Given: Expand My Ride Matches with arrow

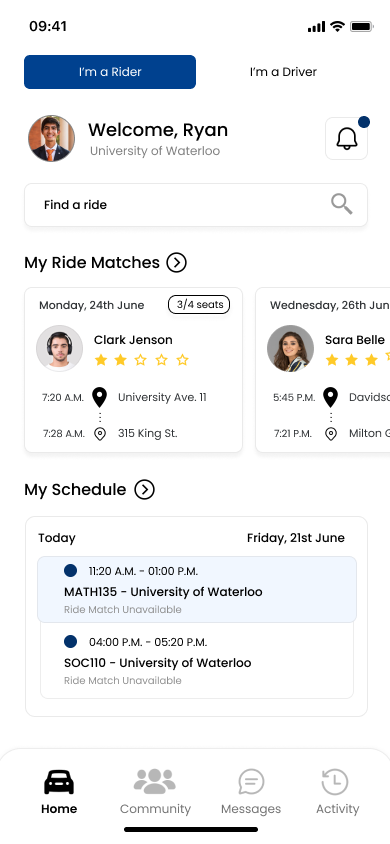Looking at the screenshot, I should tap(176, 263).
